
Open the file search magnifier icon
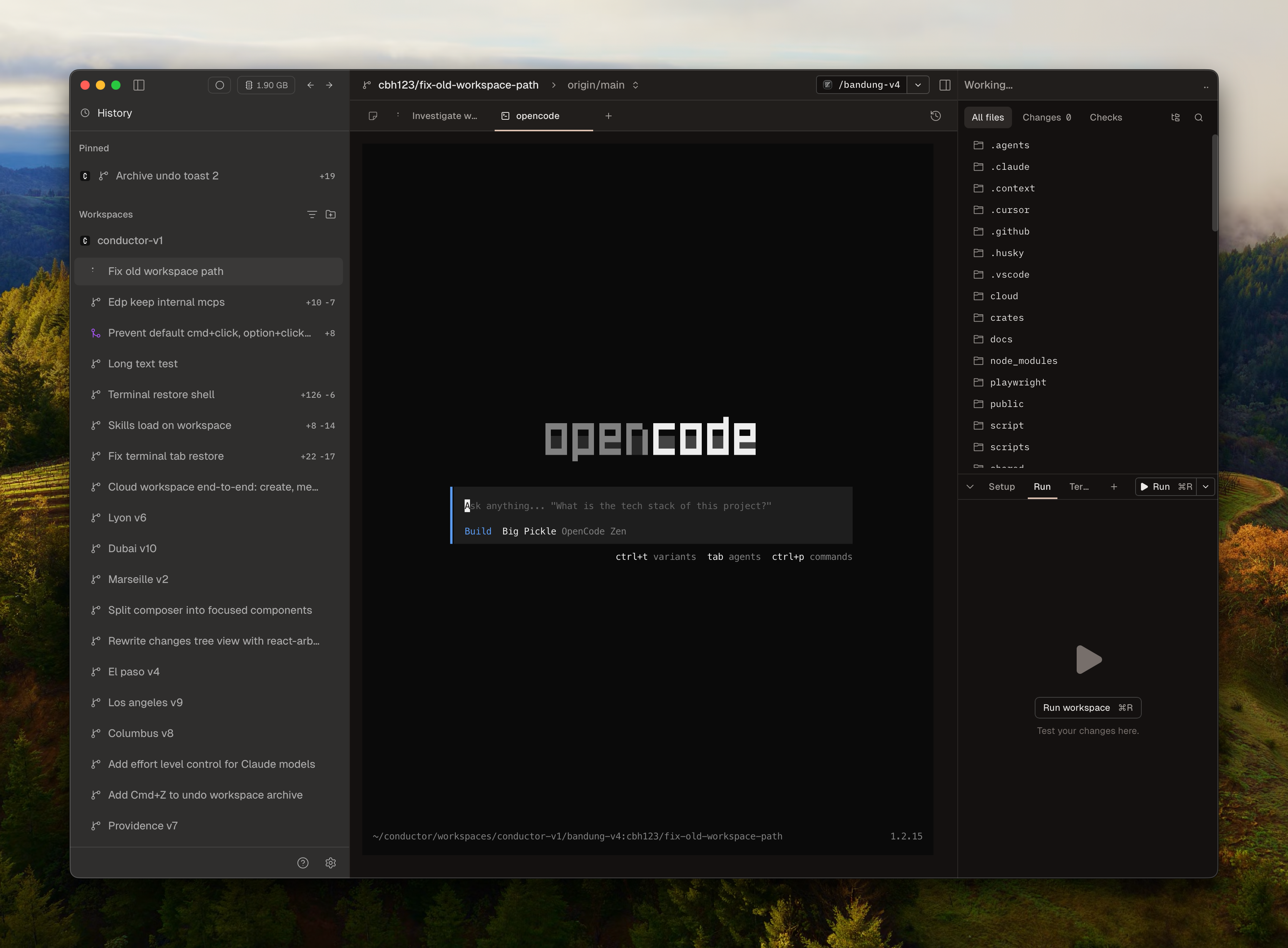[1198, 117]
